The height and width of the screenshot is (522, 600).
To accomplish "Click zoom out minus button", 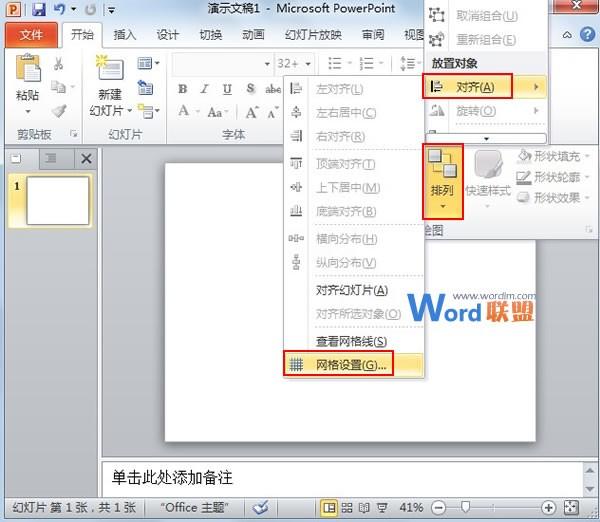I will pos(439,508).
